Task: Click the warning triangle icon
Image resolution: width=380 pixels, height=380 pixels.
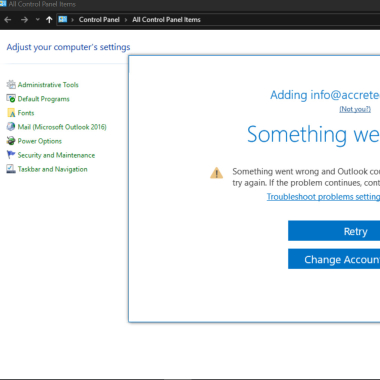Action: click(x=217, y=173)
